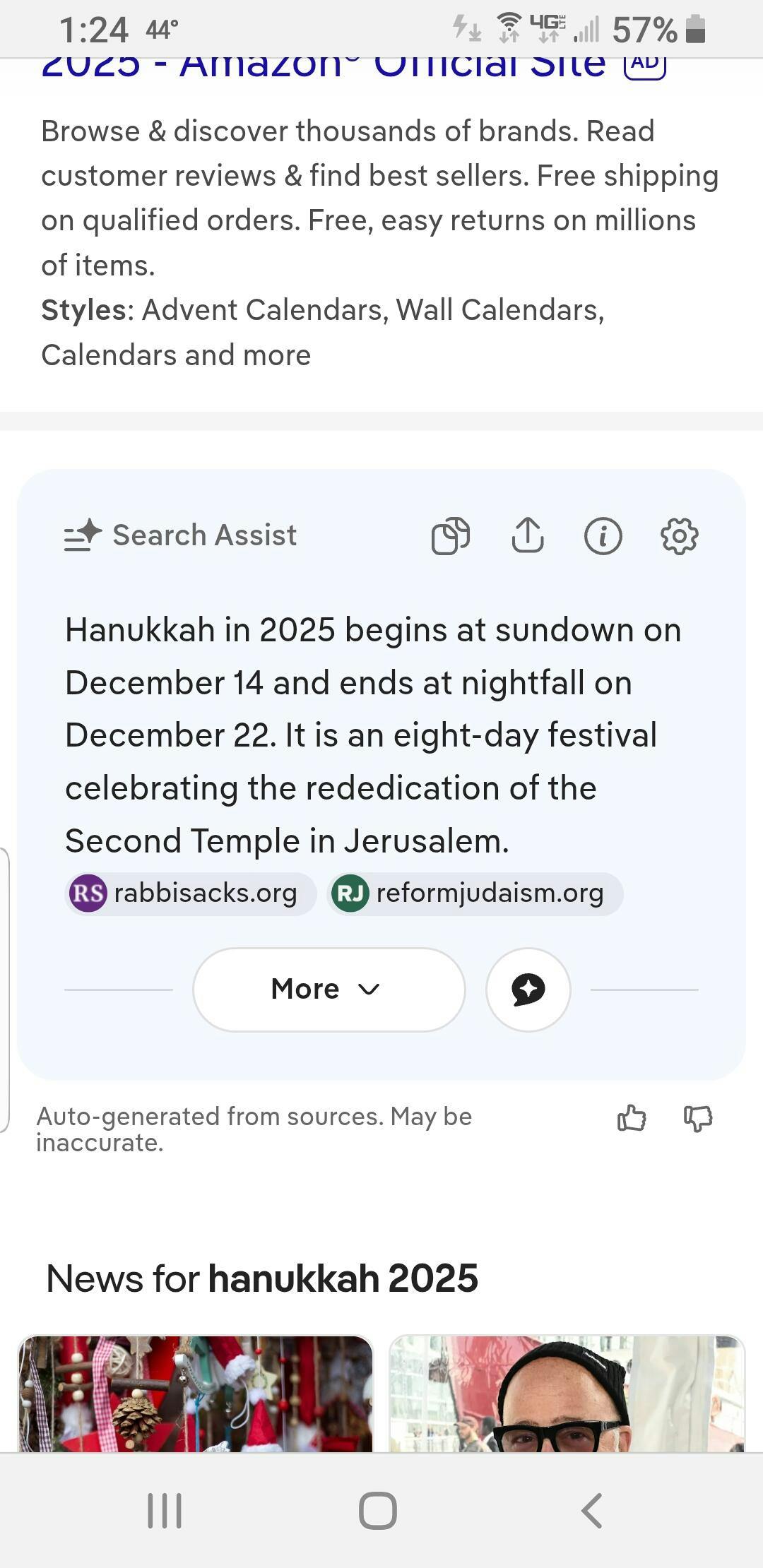Give thumbs down to the answer
Viewport: 763px width, 1568px height.
(698, 1118)
